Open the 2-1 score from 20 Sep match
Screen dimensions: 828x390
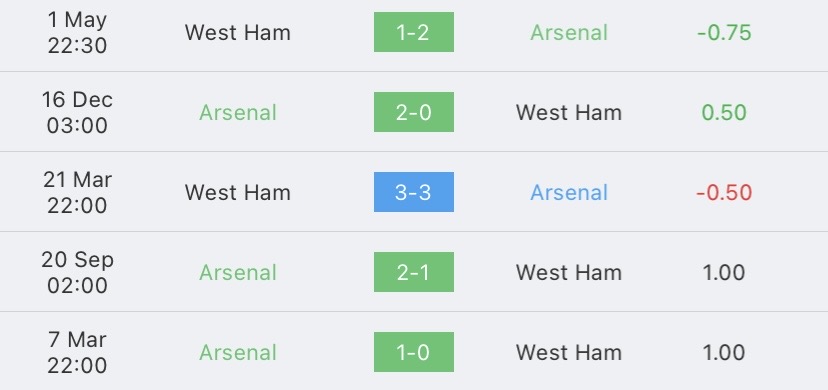click(413, 272)
